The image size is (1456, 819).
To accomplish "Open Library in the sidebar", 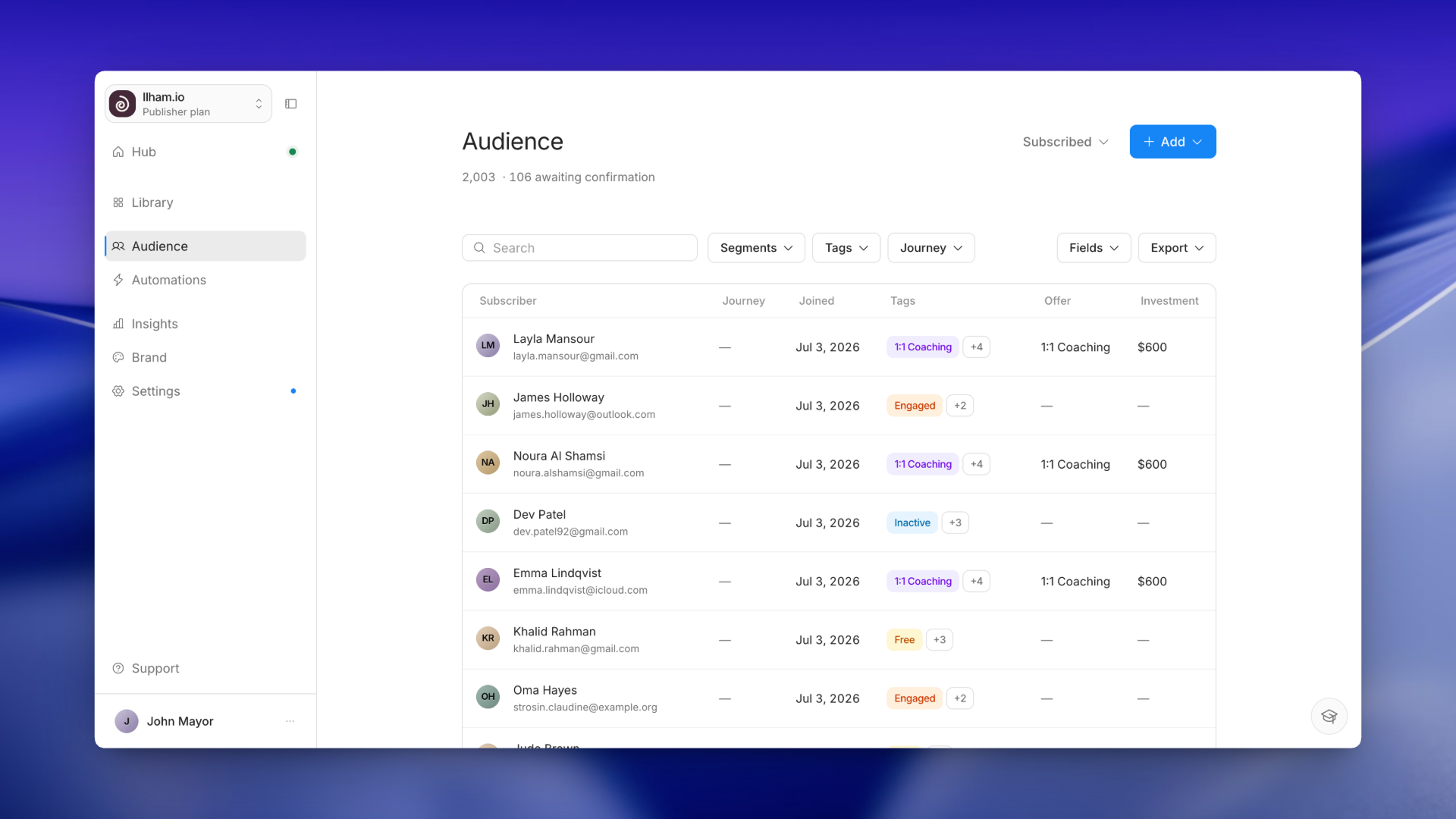I will pos(206,202).
